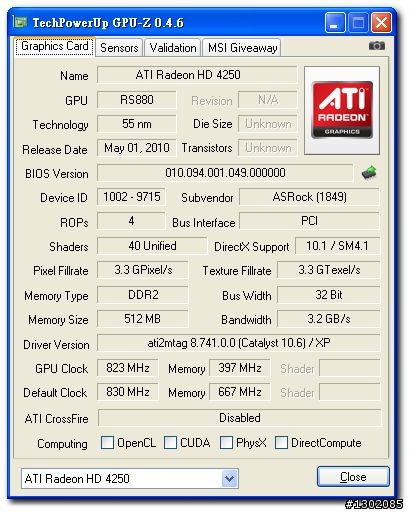
Task: Click Memory Size value 512 MB
Action: [143, 319]
